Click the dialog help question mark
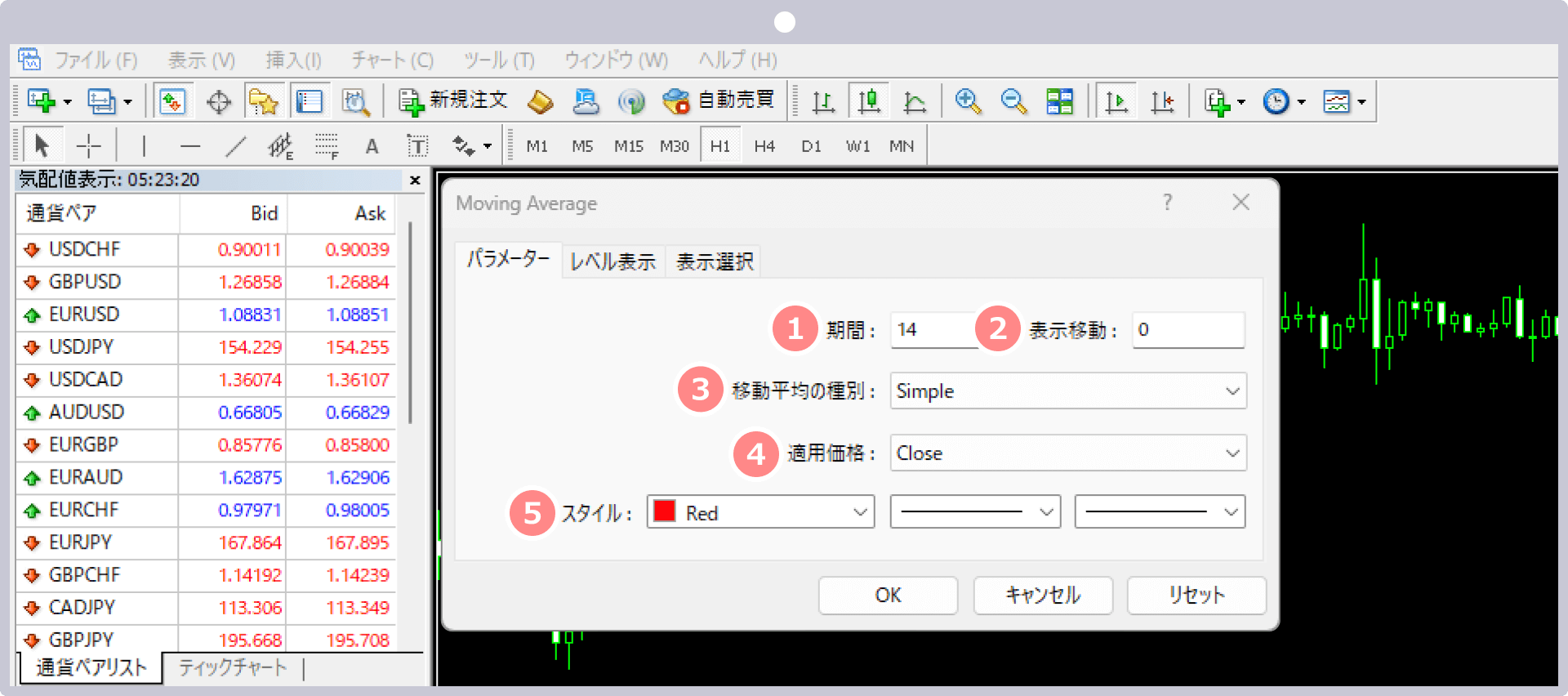The height and width of the screenshot is (696, 1568). [x=1168, y=202]
